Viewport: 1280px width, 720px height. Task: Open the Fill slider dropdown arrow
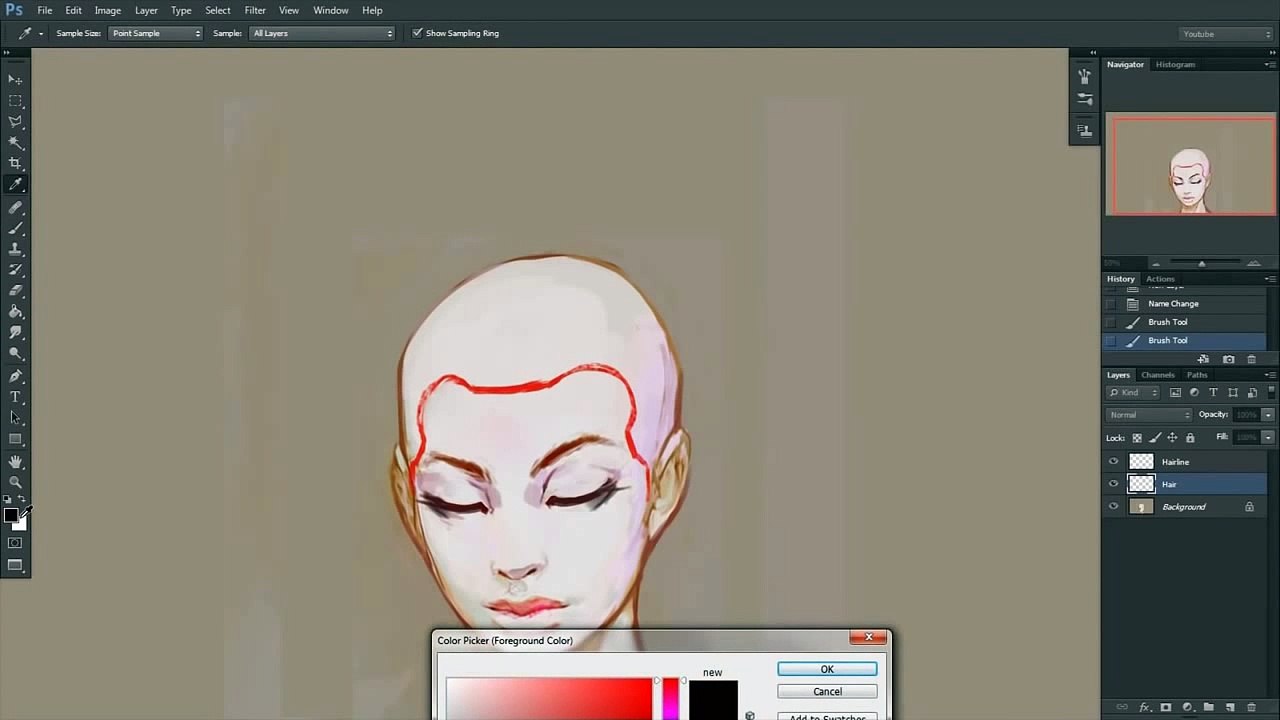click(x=1268, y=438)
